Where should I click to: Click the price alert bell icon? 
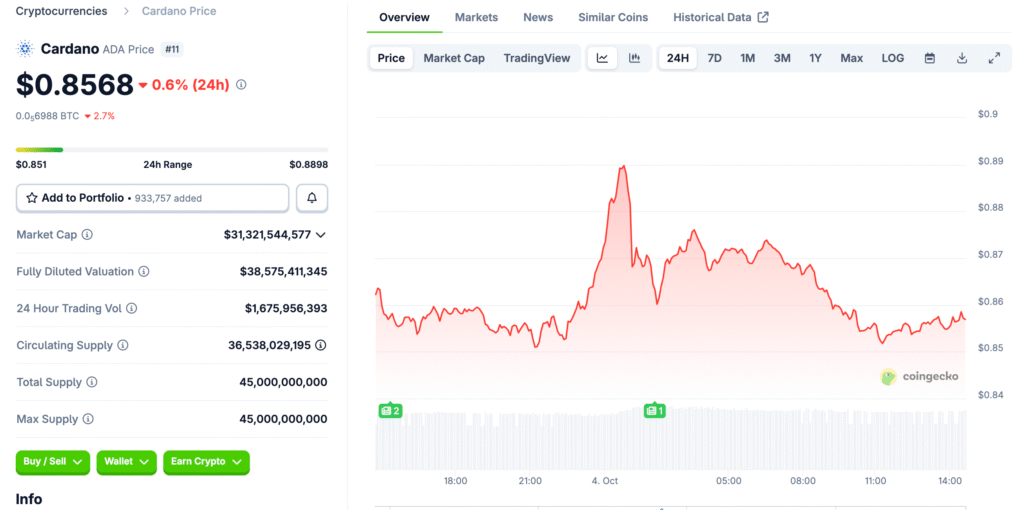[312, 198]
